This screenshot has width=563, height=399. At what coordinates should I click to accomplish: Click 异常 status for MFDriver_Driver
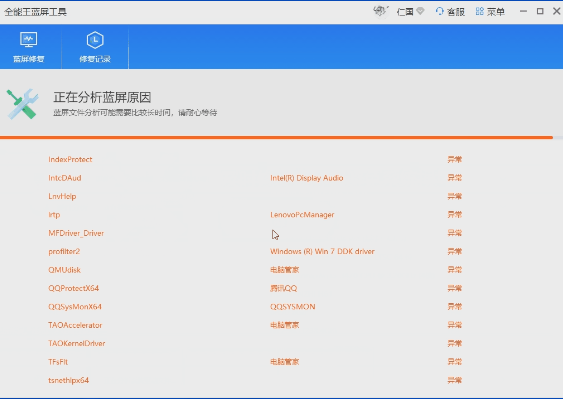click(x=455, y=233)
